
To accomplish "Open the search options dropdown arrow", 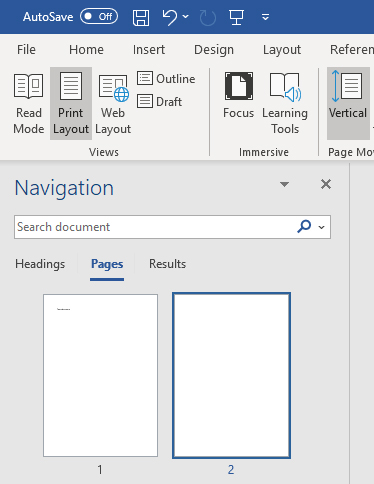I will click(x=321, y=227).
